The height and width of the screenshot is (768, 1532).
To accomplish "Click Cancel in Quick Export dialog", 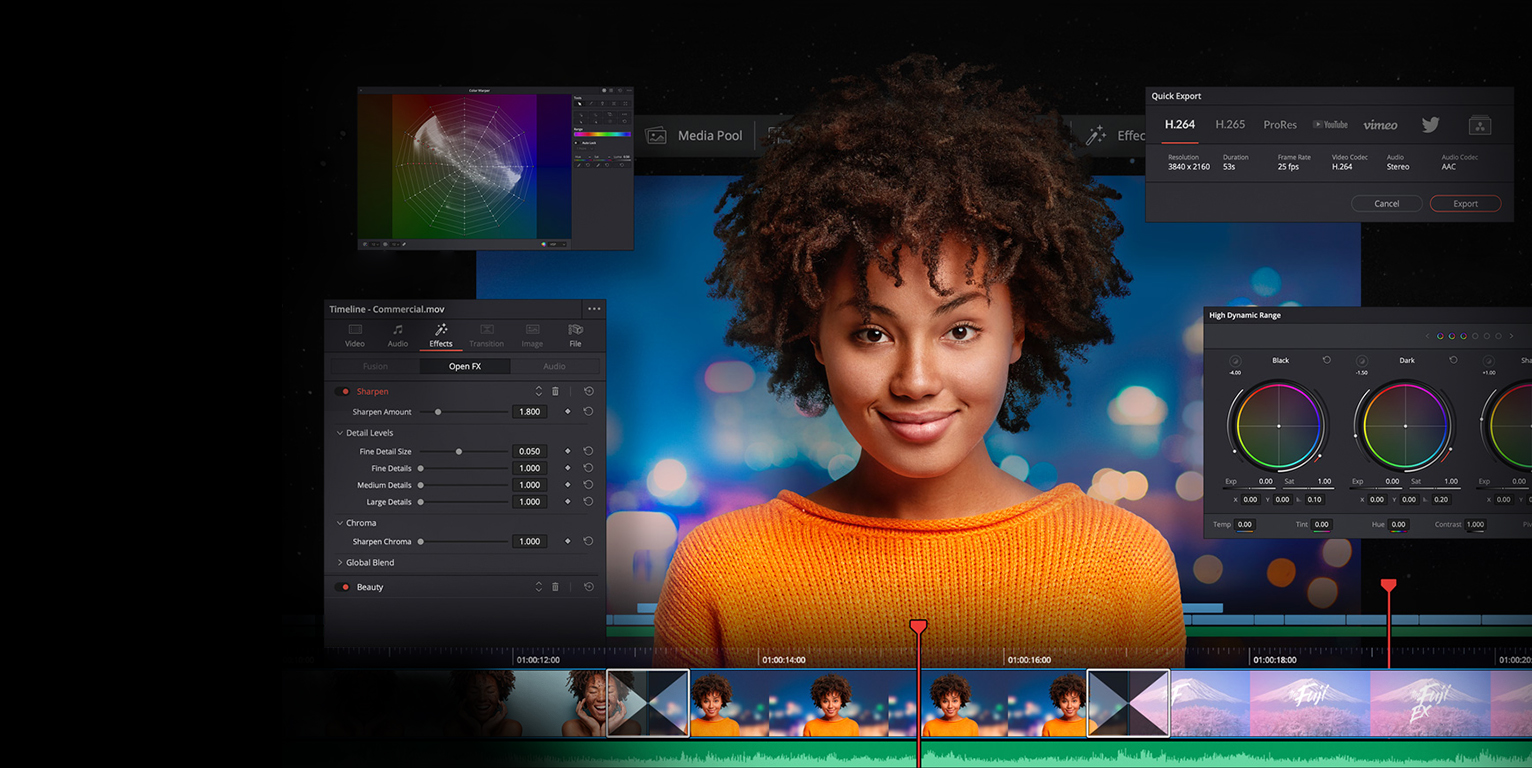I will click(x=1386, y=204).
